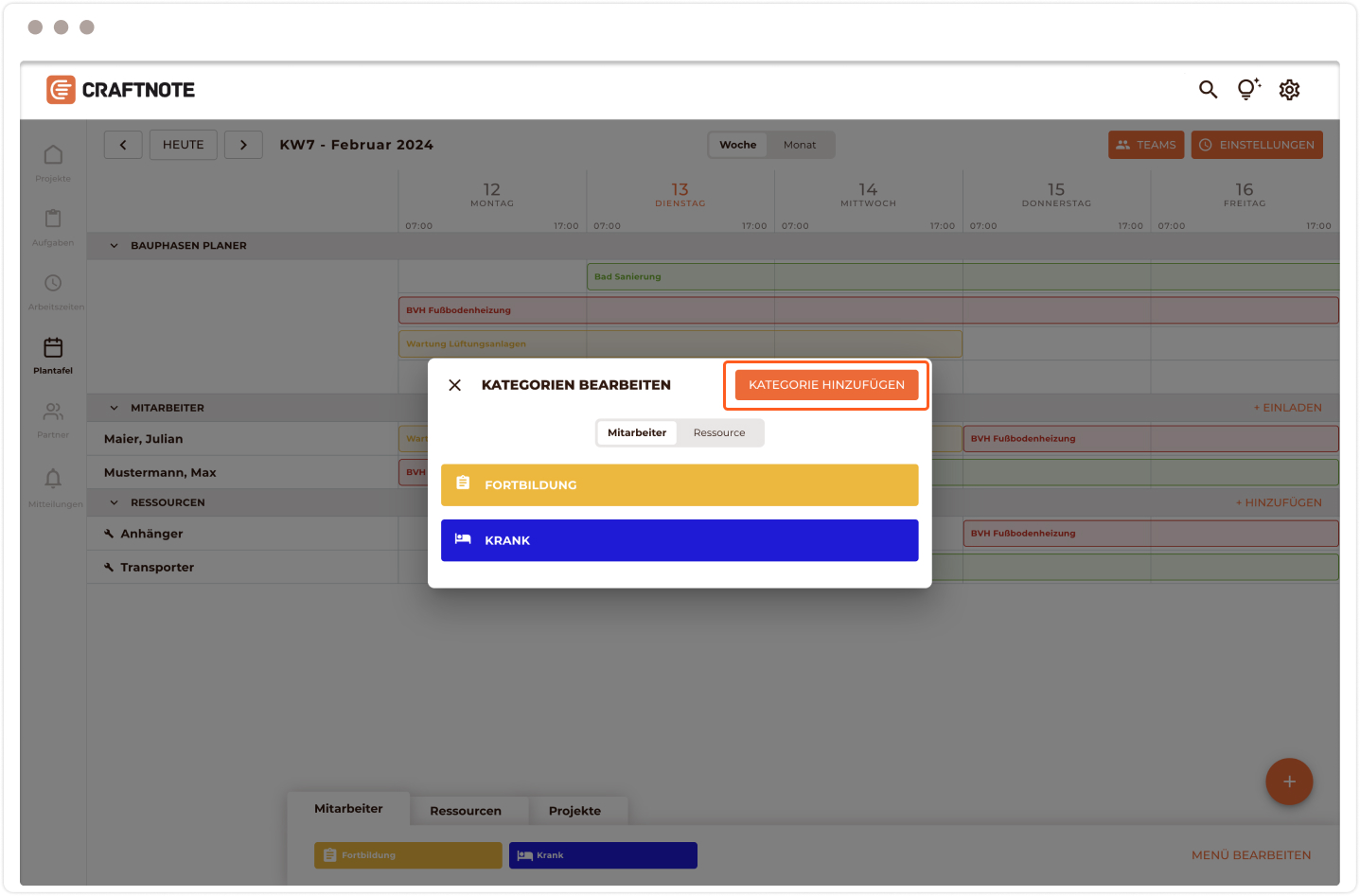This screenshot has height=896, width=1360.
Task: Switch dialog toggle to Ressource
Action: pyautogui.click(x=719, y=433)
